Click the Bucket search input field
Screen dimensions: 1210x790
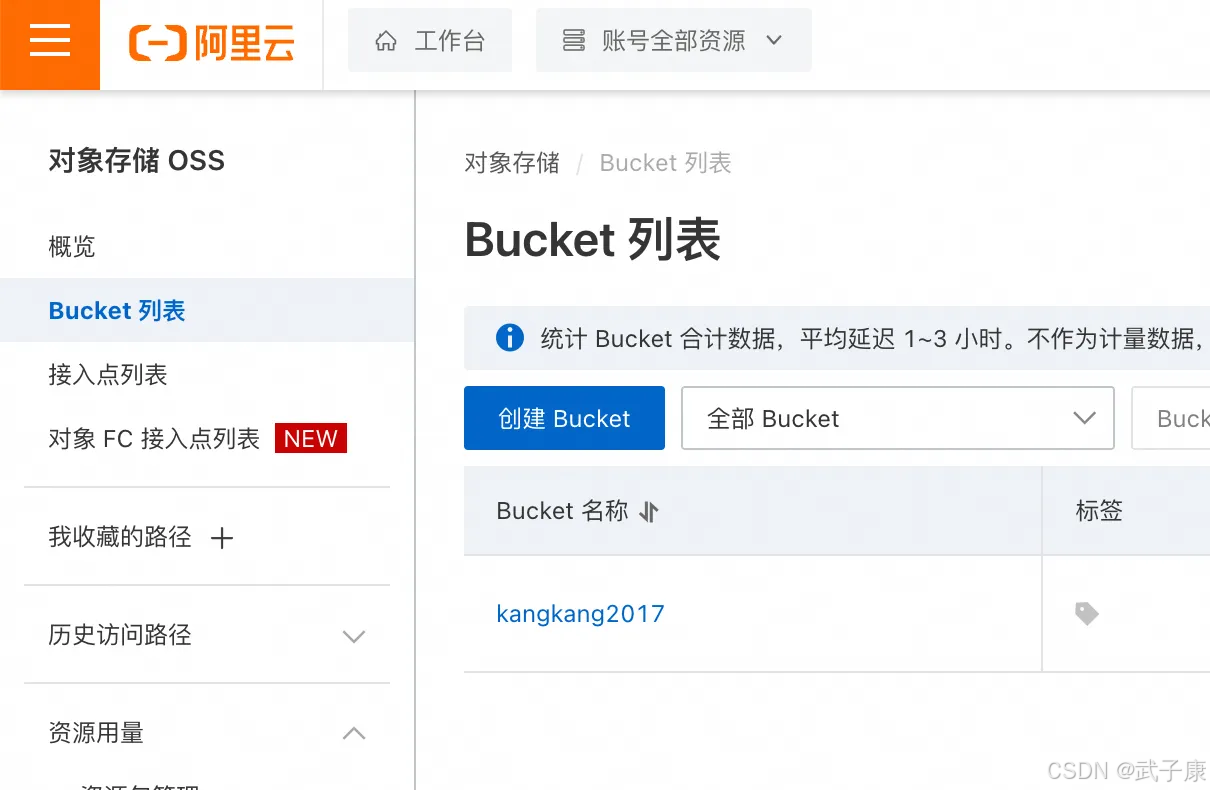tap(1170, 418)
